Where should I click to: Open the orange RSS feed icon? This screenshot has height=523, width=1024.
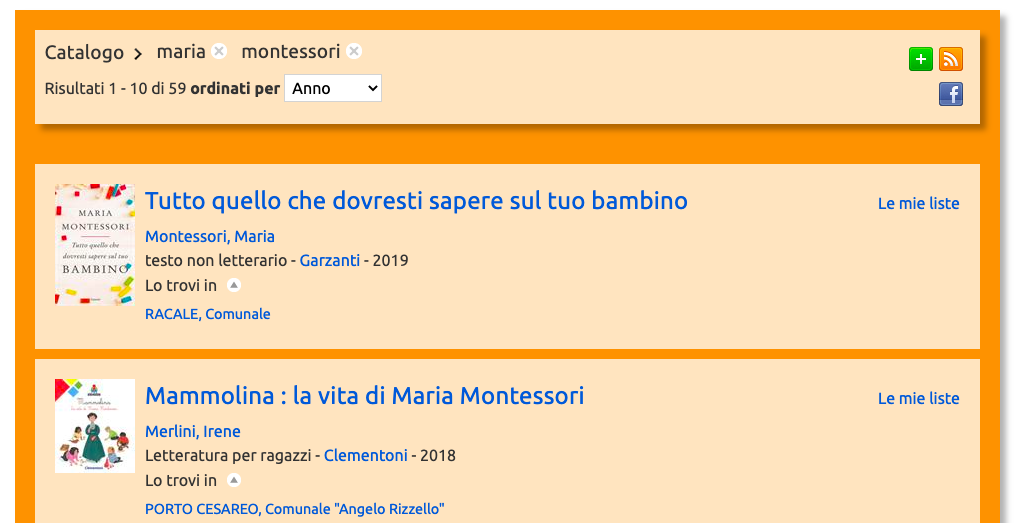[x=951, y=59]
